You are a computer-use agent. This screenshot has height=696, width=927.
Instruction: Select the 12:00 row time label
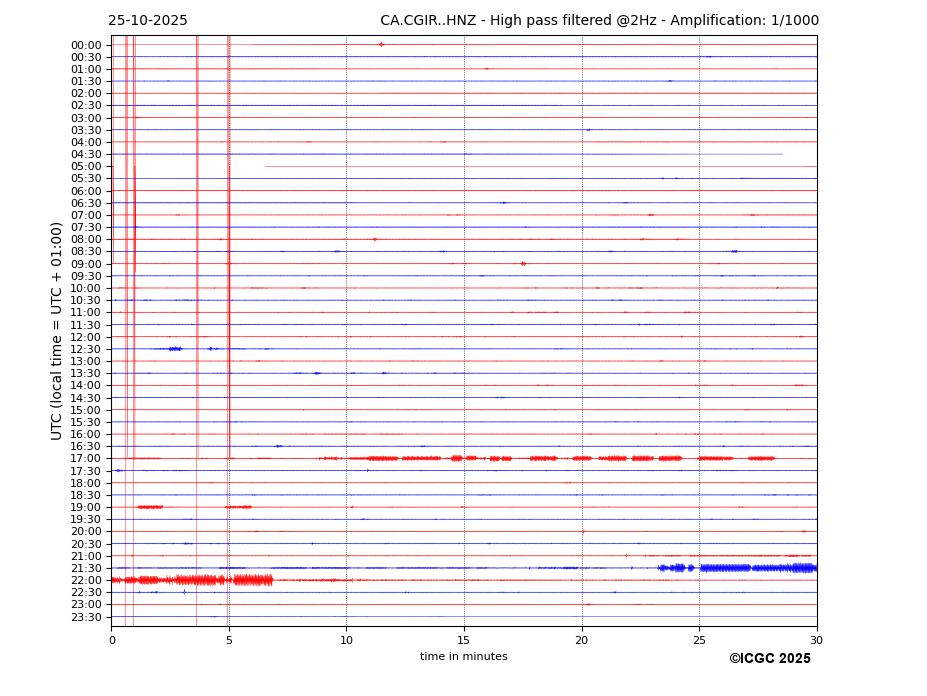coord(85,337)
